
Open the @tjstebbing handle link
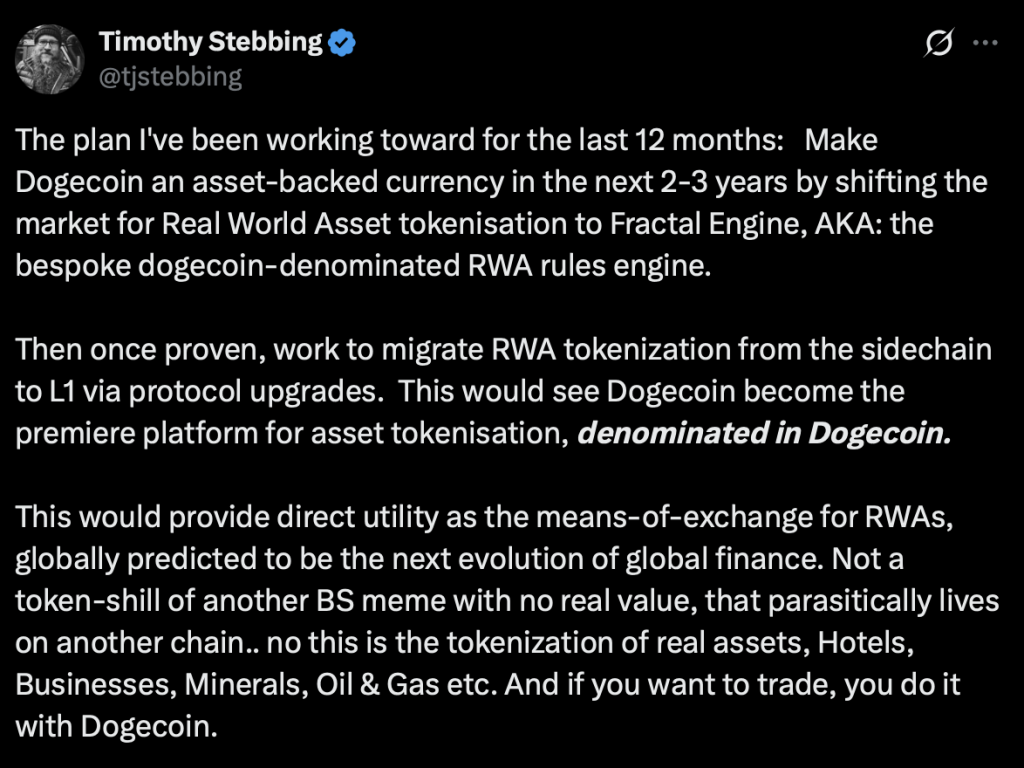pyautogui.click(x=170, y=76)
